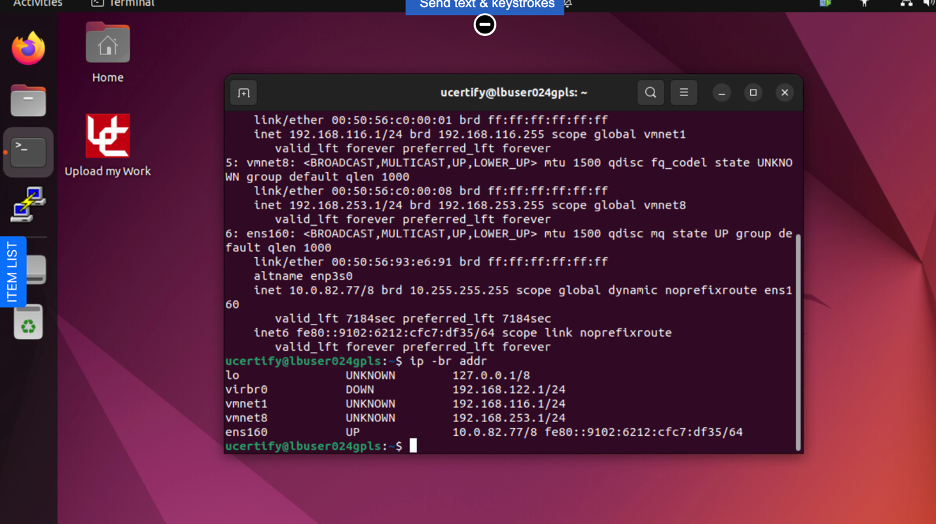
Task: Click the '6: ens160:' interface line
Action: (509, 241)
